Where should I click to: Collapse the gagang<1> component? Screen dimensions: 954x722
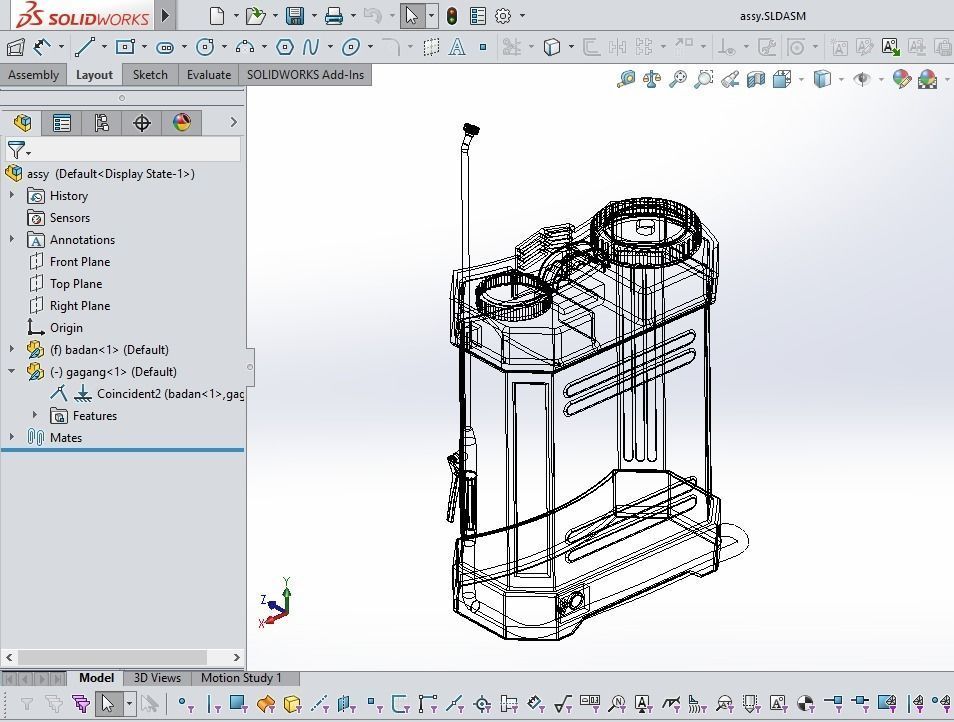pyautogui.click(x=12, y=371)
